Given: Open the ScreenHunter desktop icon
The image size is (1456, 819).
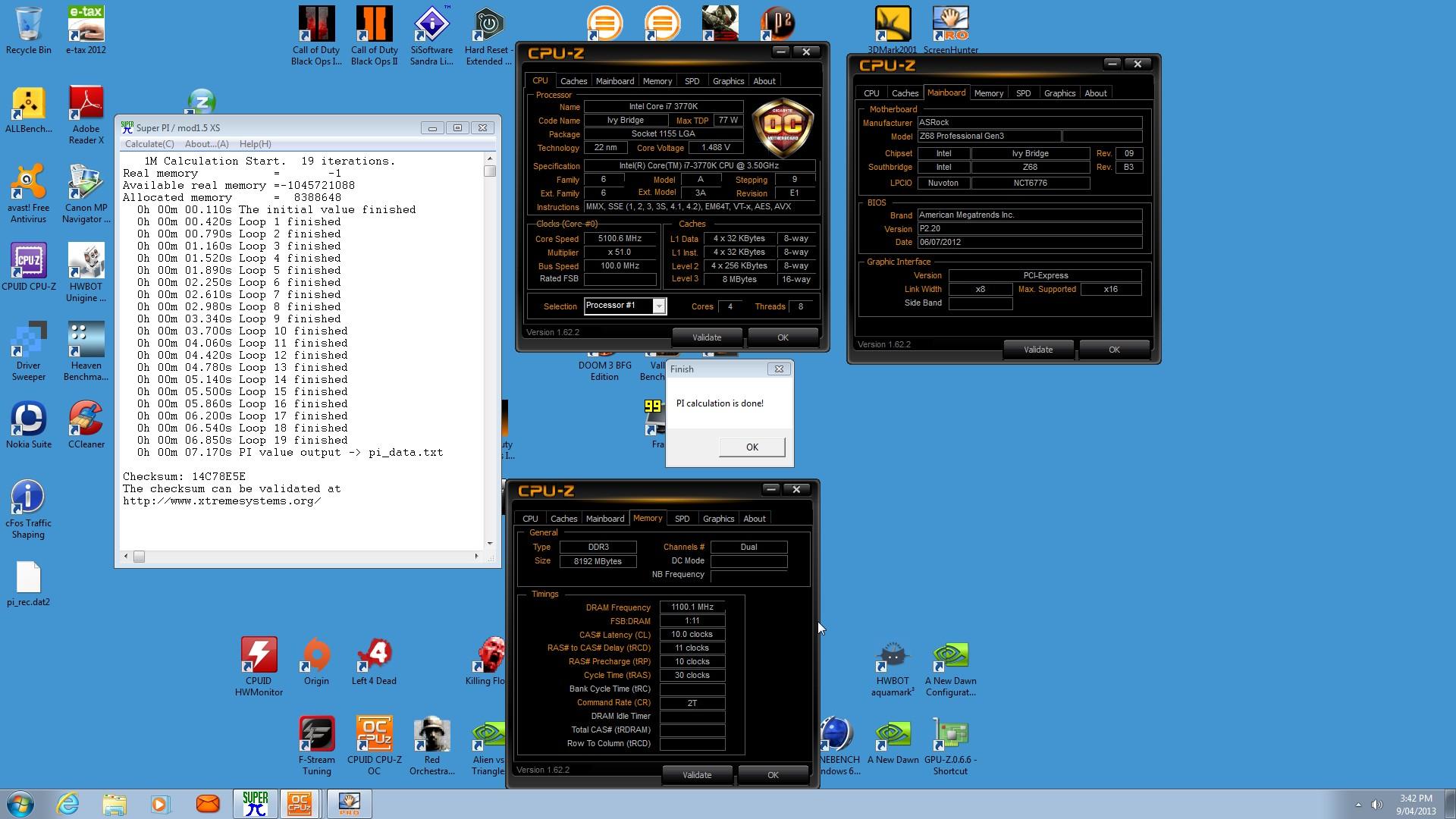Looking at the screenshot, I should pyautogui.click(x=950, y=30).
